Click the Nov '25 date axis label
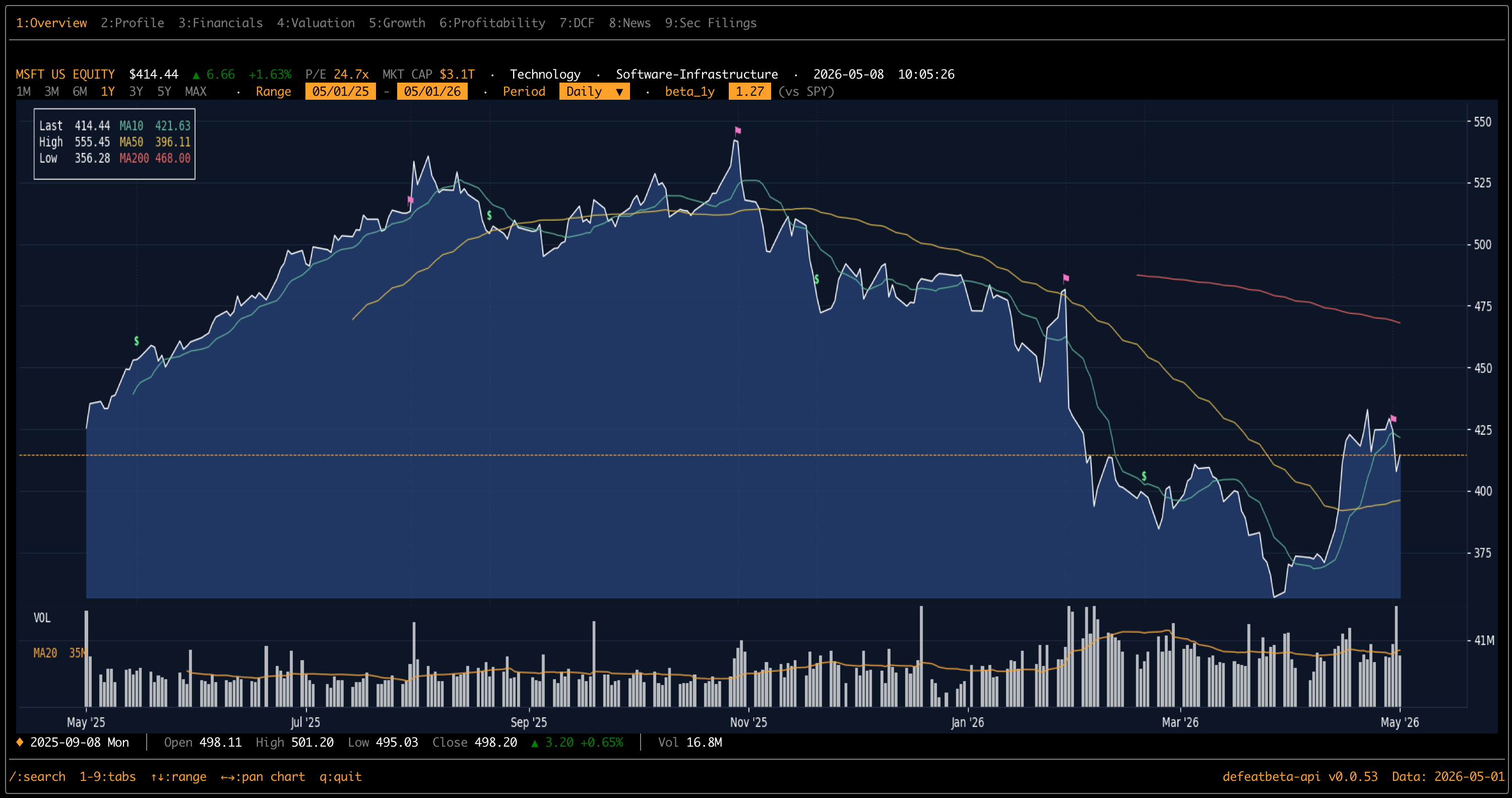Screen dimensions: 1512x798 [748, 722]
